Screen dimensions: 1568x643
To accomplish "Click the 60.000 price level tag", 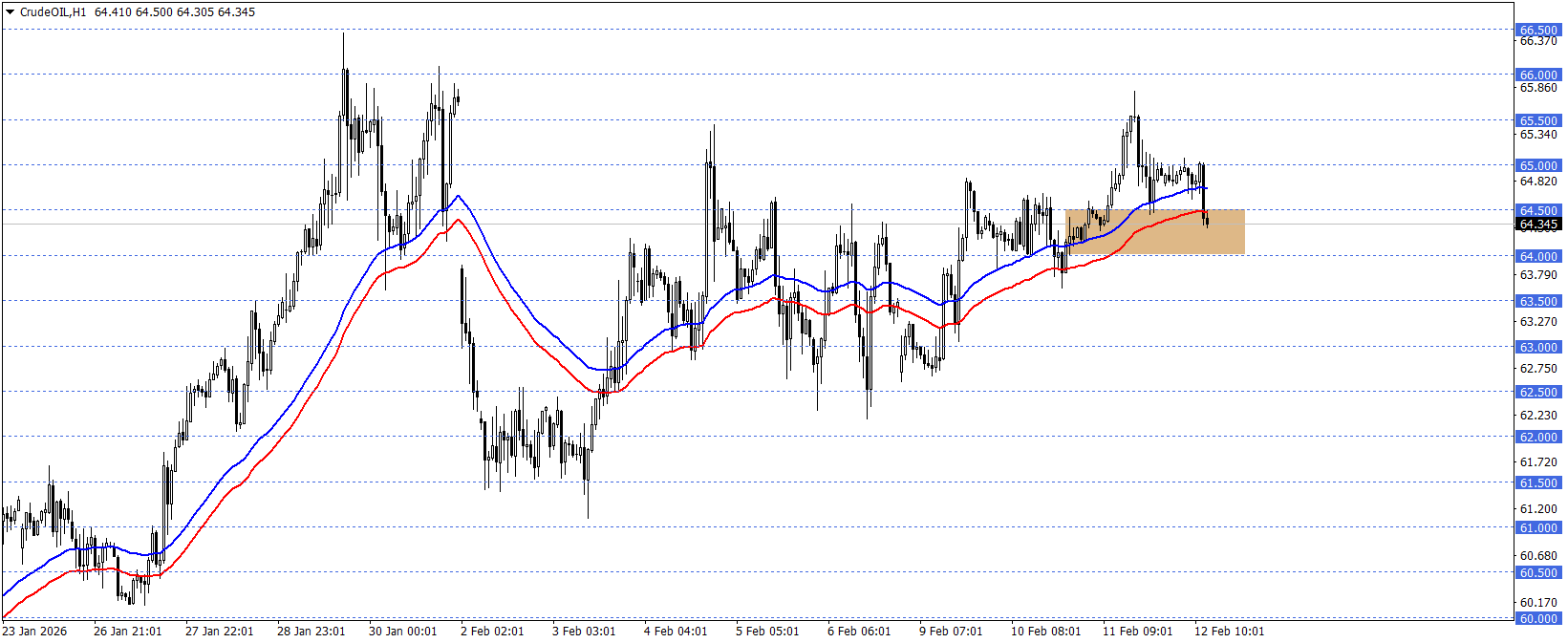I will click(x=1538, y=618).
